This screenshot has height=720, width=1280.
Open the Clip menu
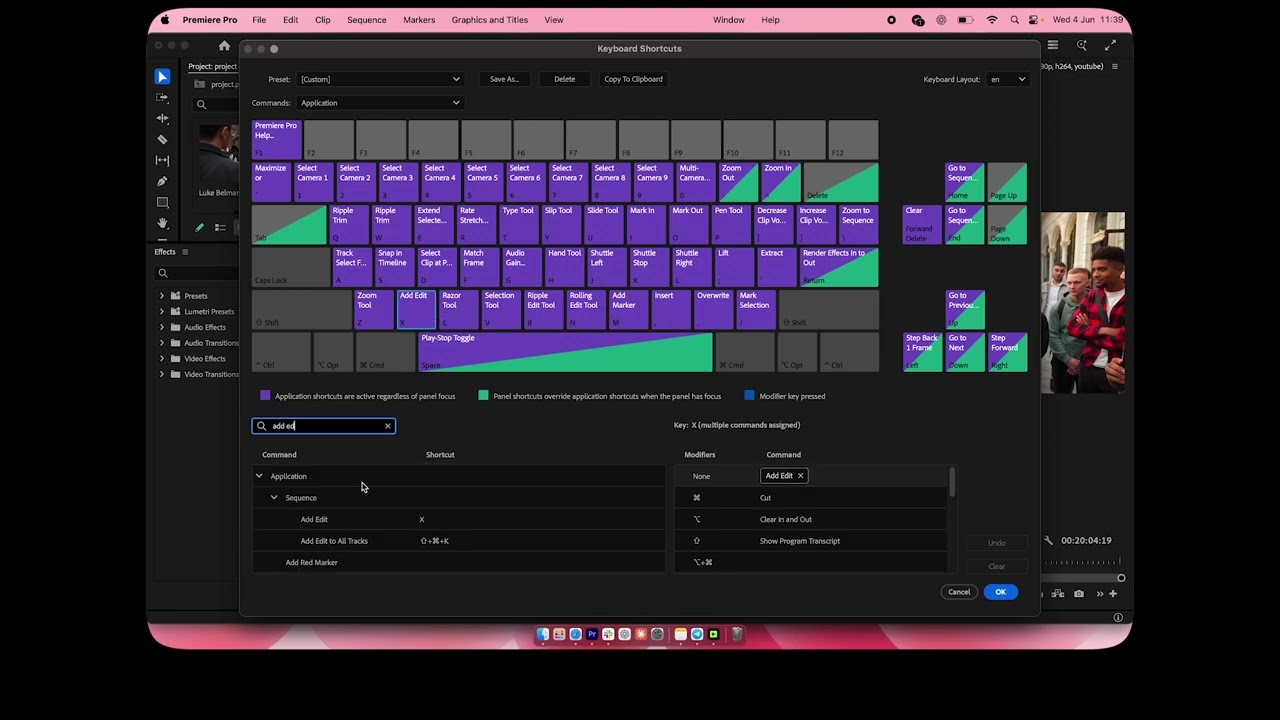click(x=323, y=20)
